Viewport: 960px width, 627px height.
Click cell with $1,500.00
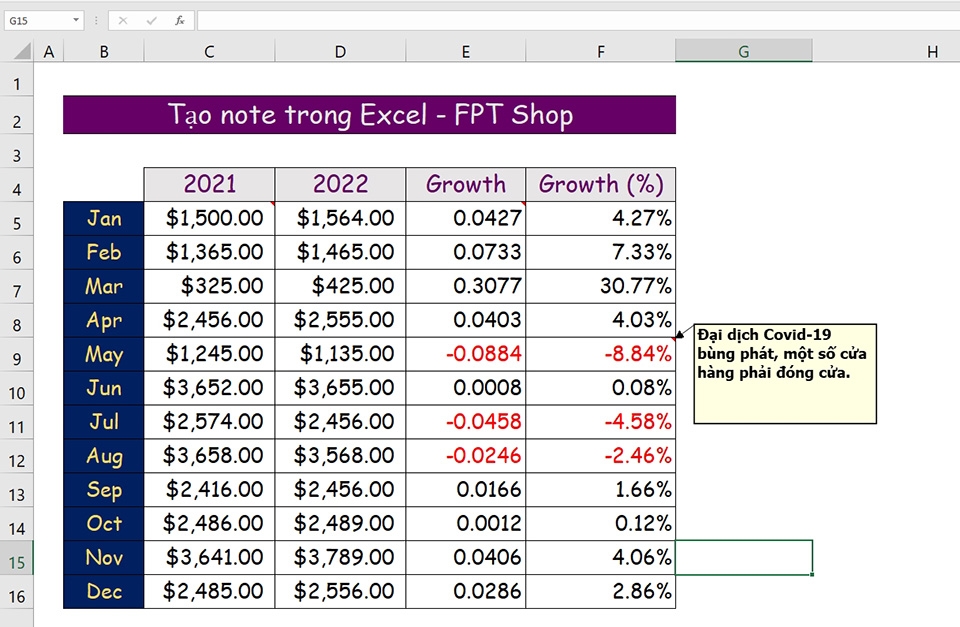coord(209,219)
